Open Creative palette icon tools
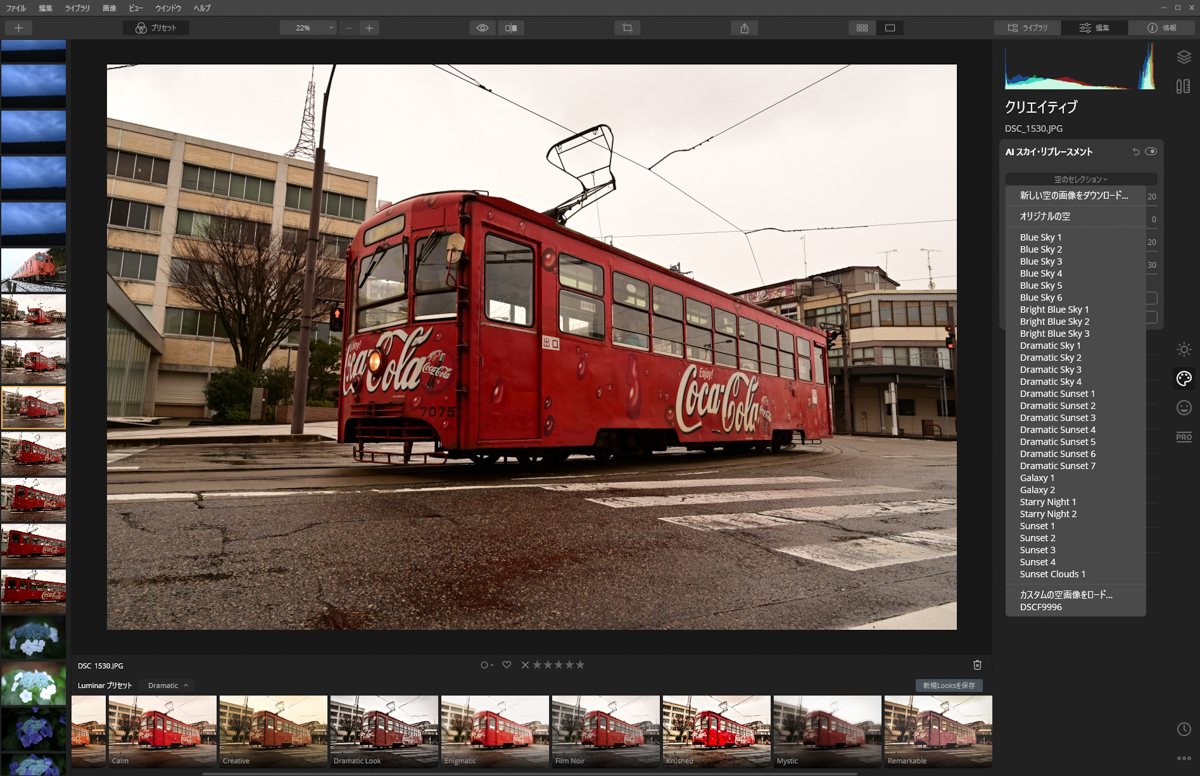This screenshot has width=1200, height=776. coord(1184,378)
